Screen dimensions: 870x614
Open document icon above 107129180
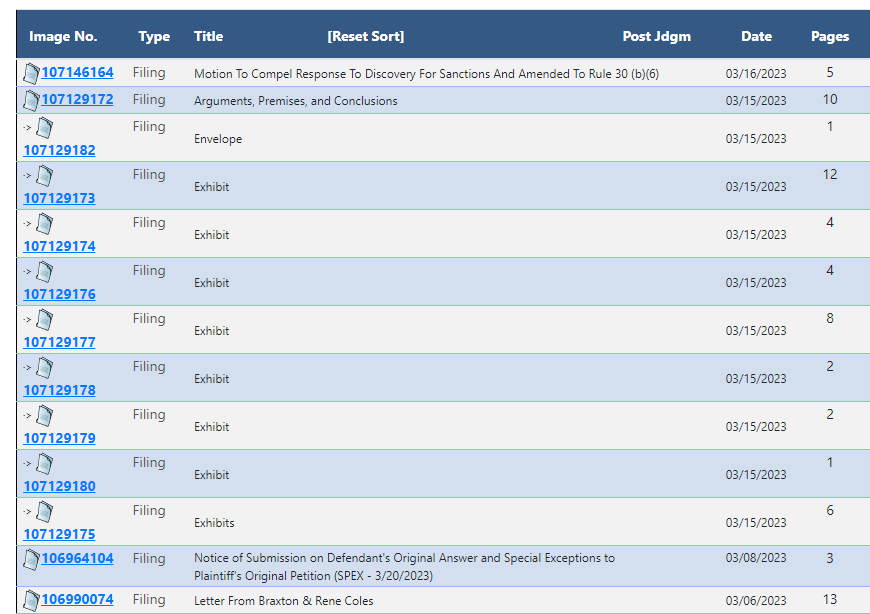pyautogui.click(x=44, y=464)
